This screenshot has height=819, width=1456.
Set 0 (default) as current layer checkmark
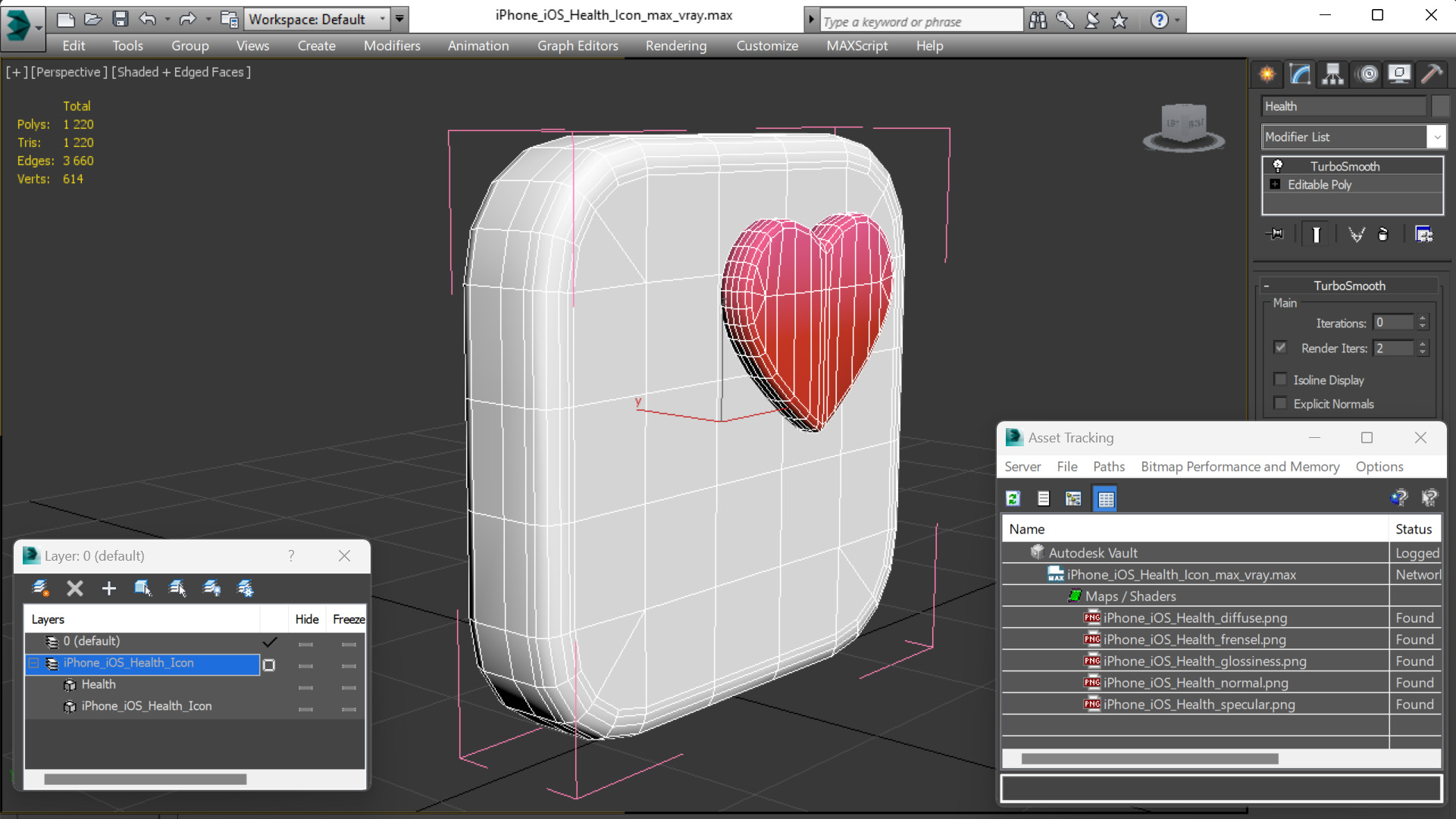click(269, 642)
